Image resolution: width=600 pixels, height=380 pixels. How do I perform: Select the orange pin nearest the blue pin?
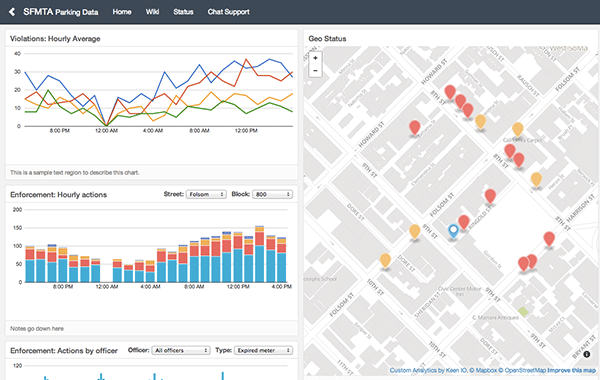pos(415,232)
